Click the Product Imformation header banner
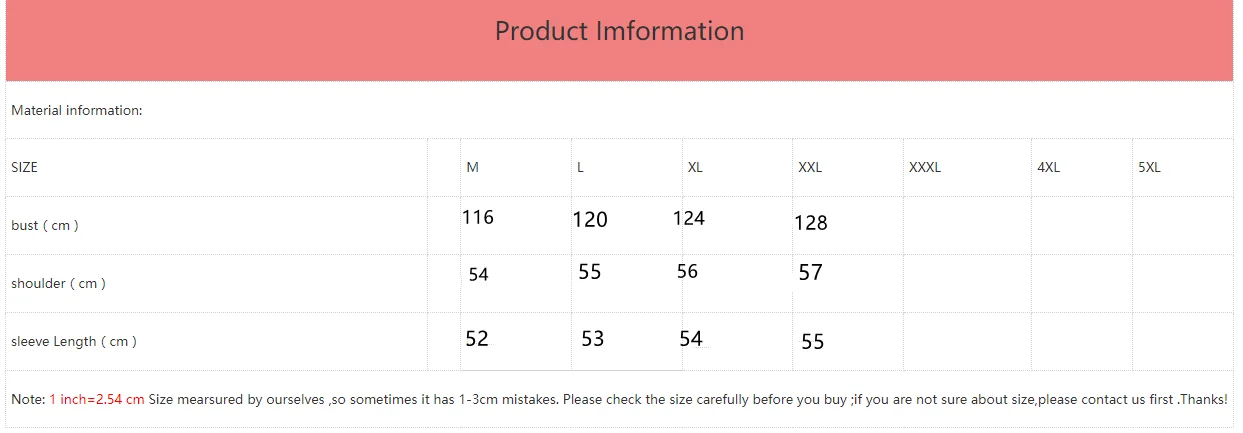Image resolution: width=1243 pixels, height=433 pixels. pyautogui.click(x=619, y=40)
